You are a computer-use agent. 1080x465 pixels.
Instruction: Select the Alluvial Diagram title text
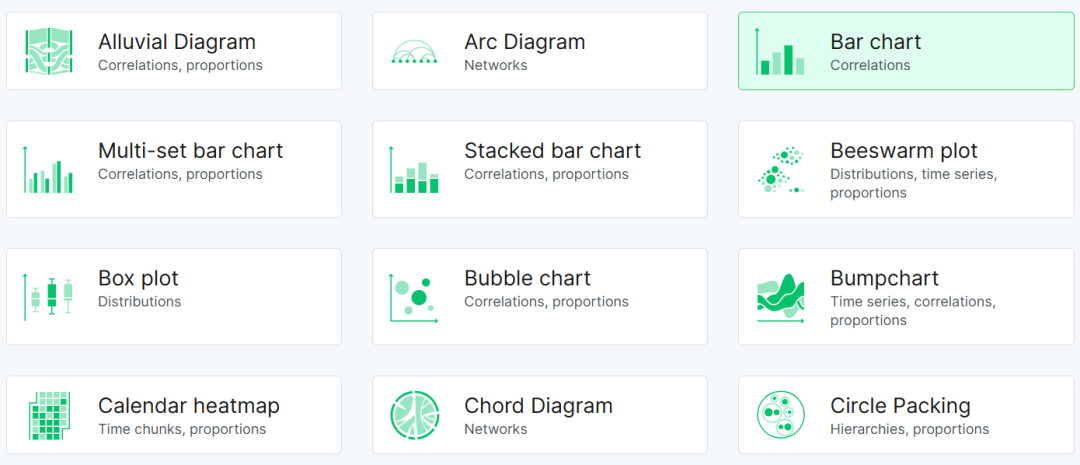click(176, 42)
